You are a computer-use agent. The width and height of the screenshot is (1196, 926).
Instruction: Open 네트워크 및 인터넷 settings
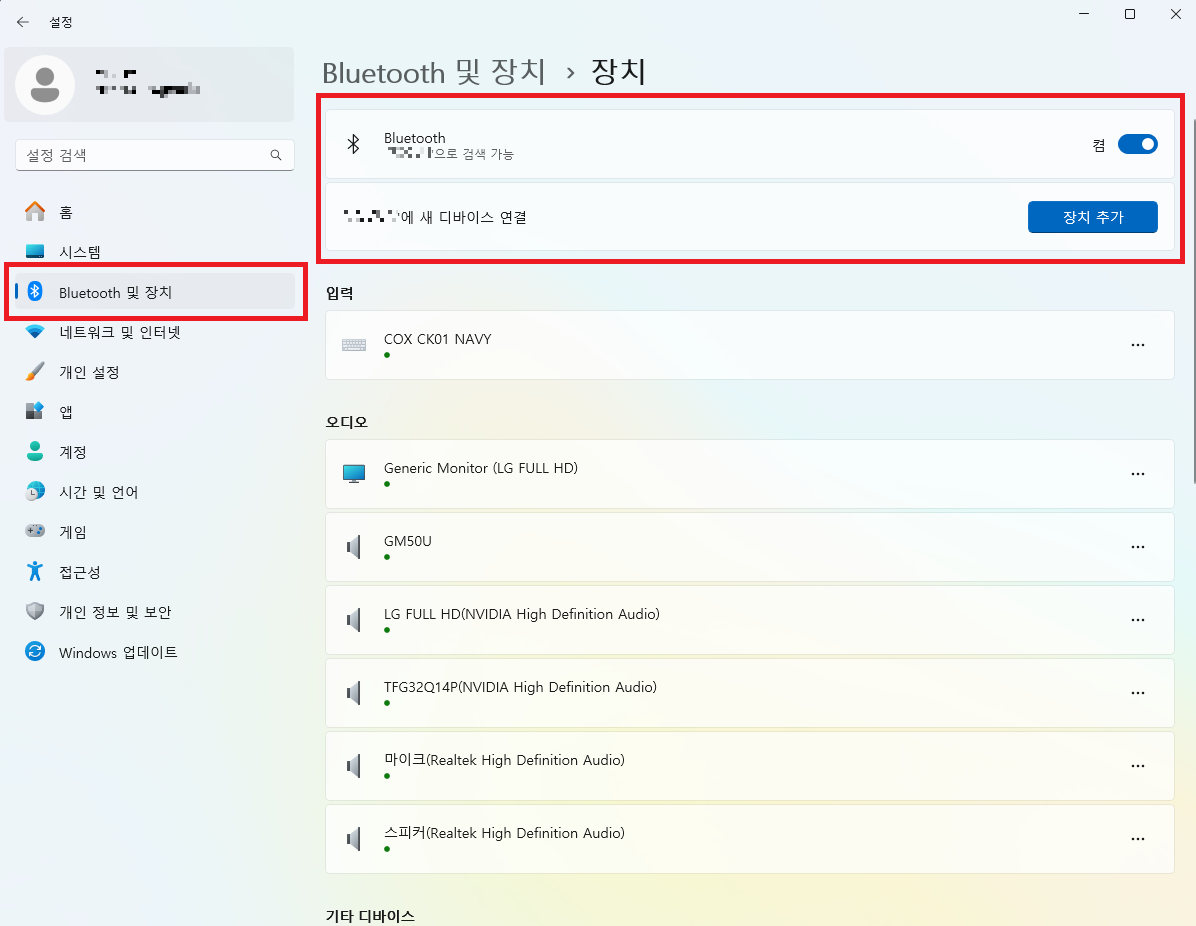point(155,332)
